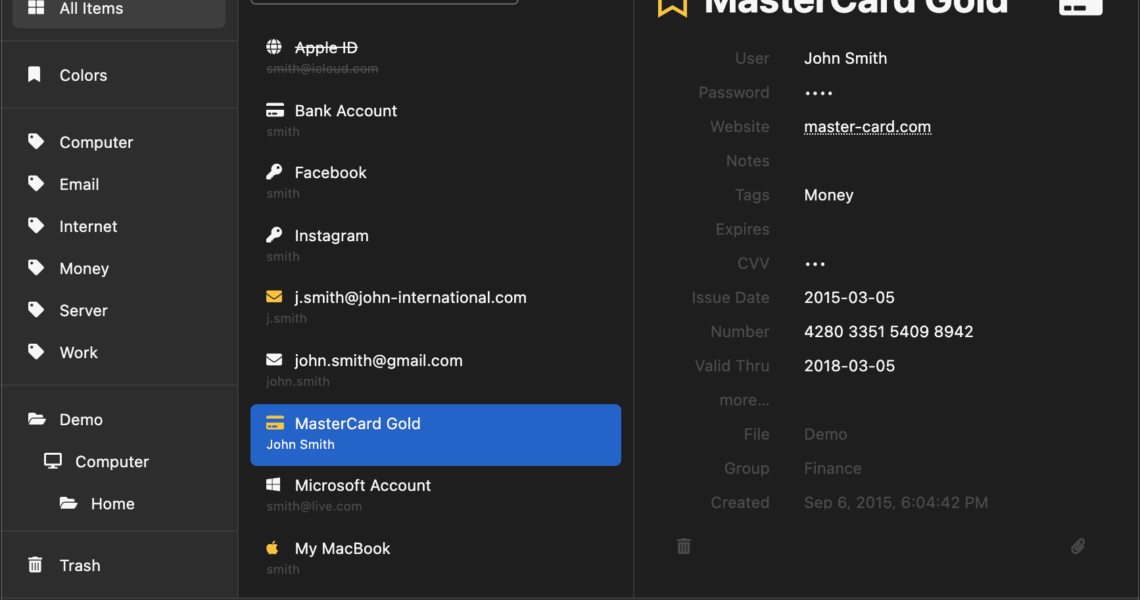Image resolution: width=1140 pixels, height=600 pixels.
Task: Open the master-card.com website link
Action: pos(867,127)
